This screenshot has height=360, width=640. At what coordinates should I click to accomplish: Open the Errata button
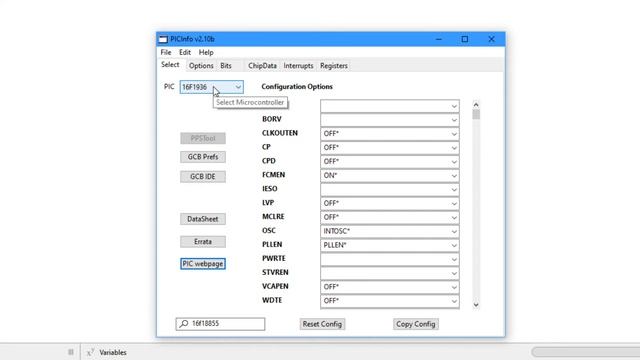tap(203, 242)
